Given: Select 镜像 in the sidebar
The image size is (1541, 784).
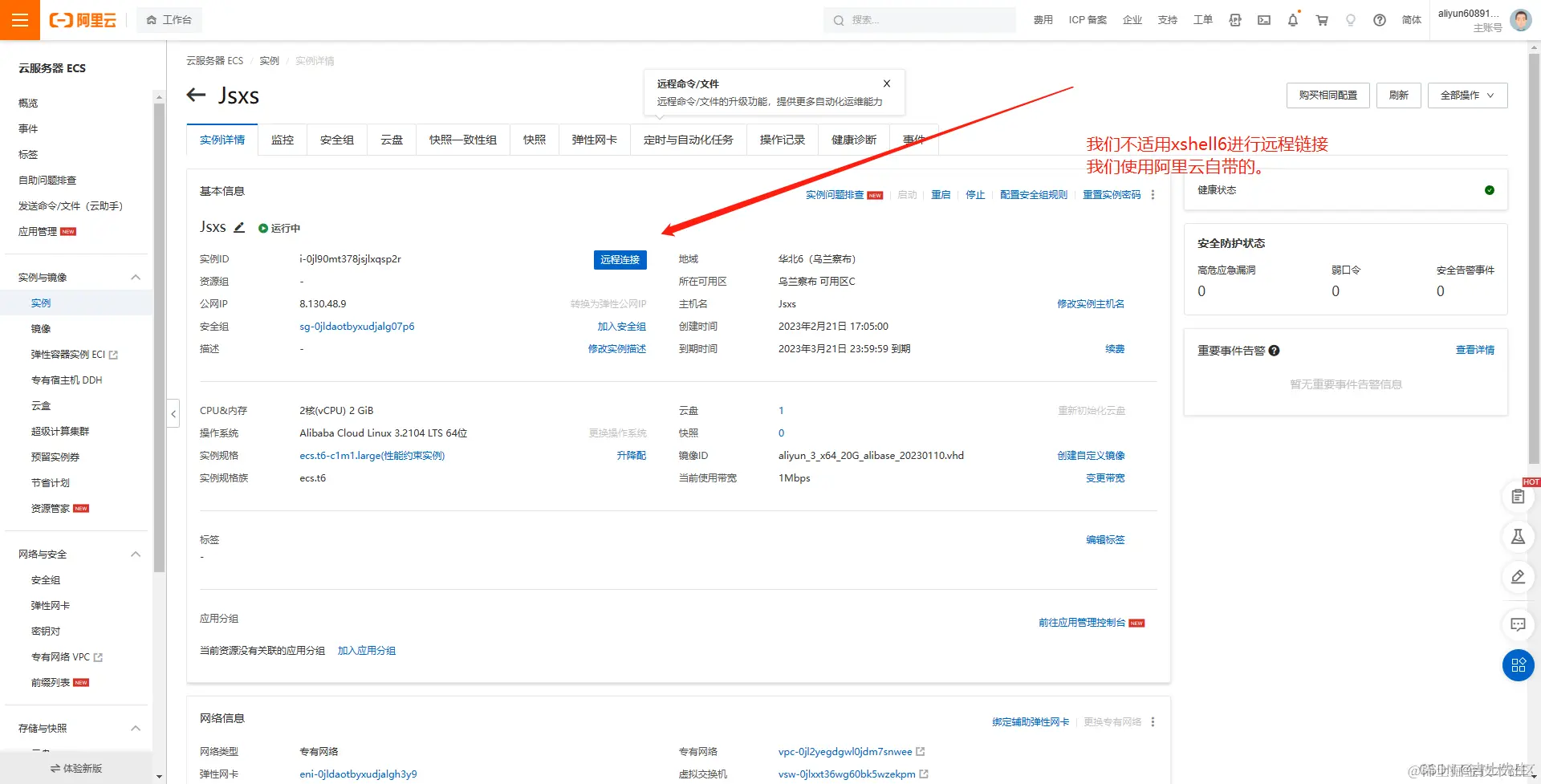Looking at the screenshot, I should pyautogui.click(x=41, y=329).
